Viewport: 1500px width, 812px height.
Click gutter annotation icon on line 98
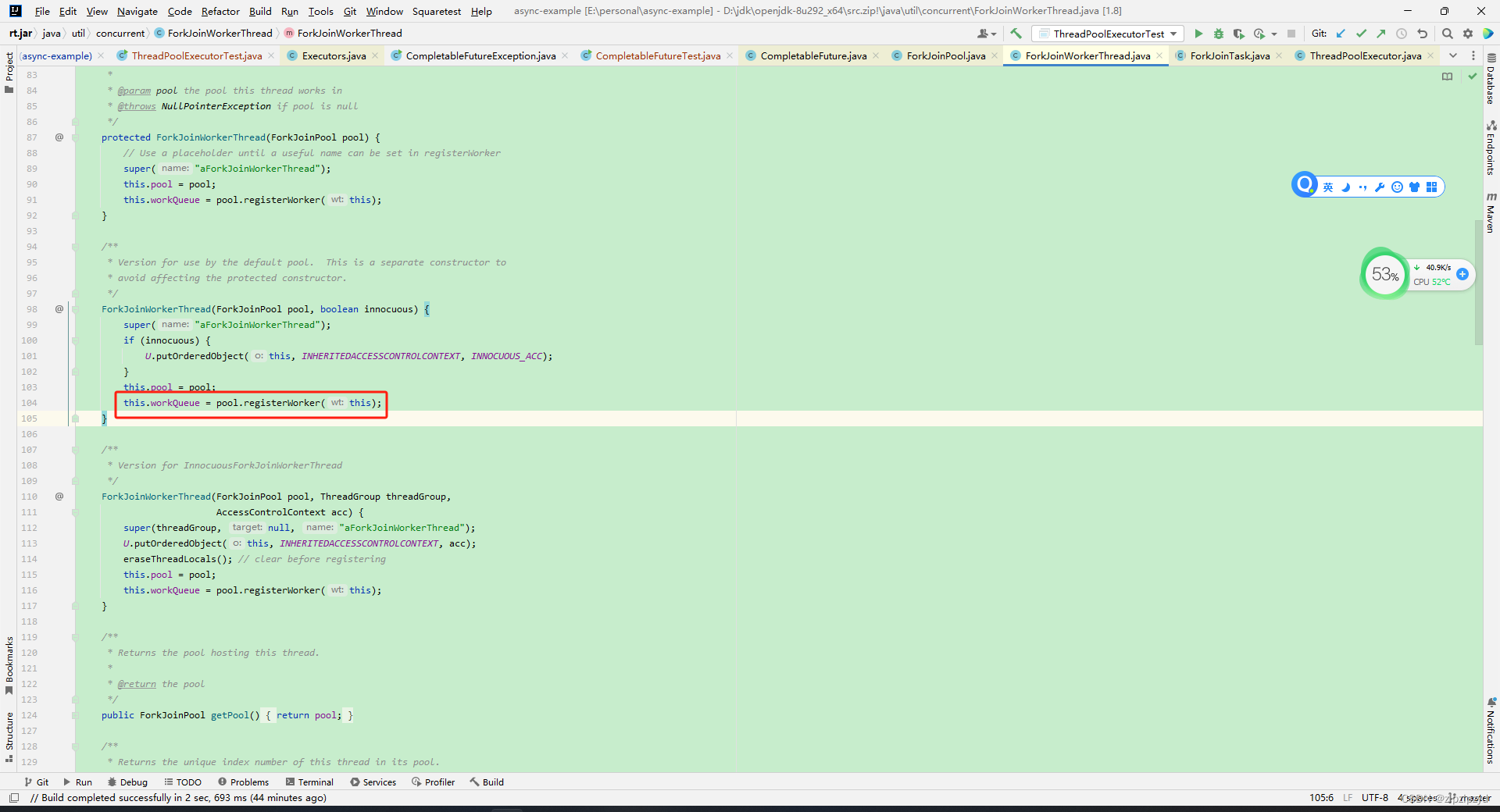(x=59, y=309)
